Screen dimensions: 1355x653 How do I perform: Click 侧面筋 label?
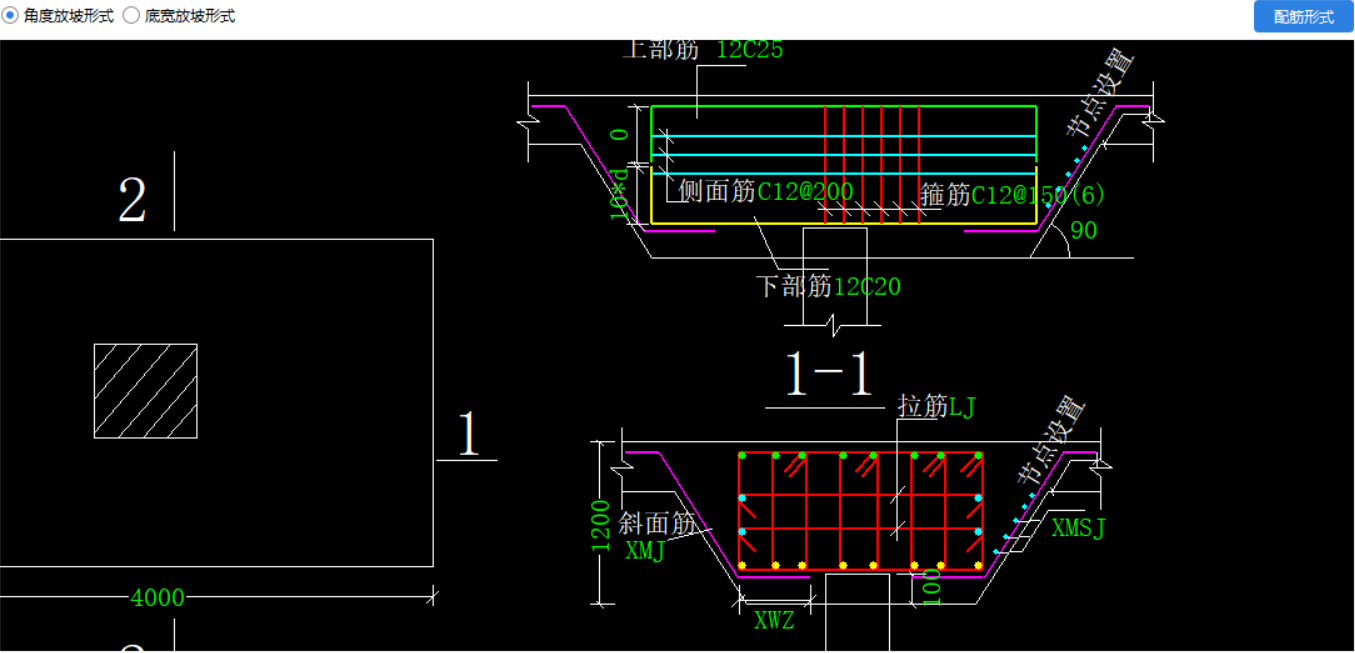717,192
